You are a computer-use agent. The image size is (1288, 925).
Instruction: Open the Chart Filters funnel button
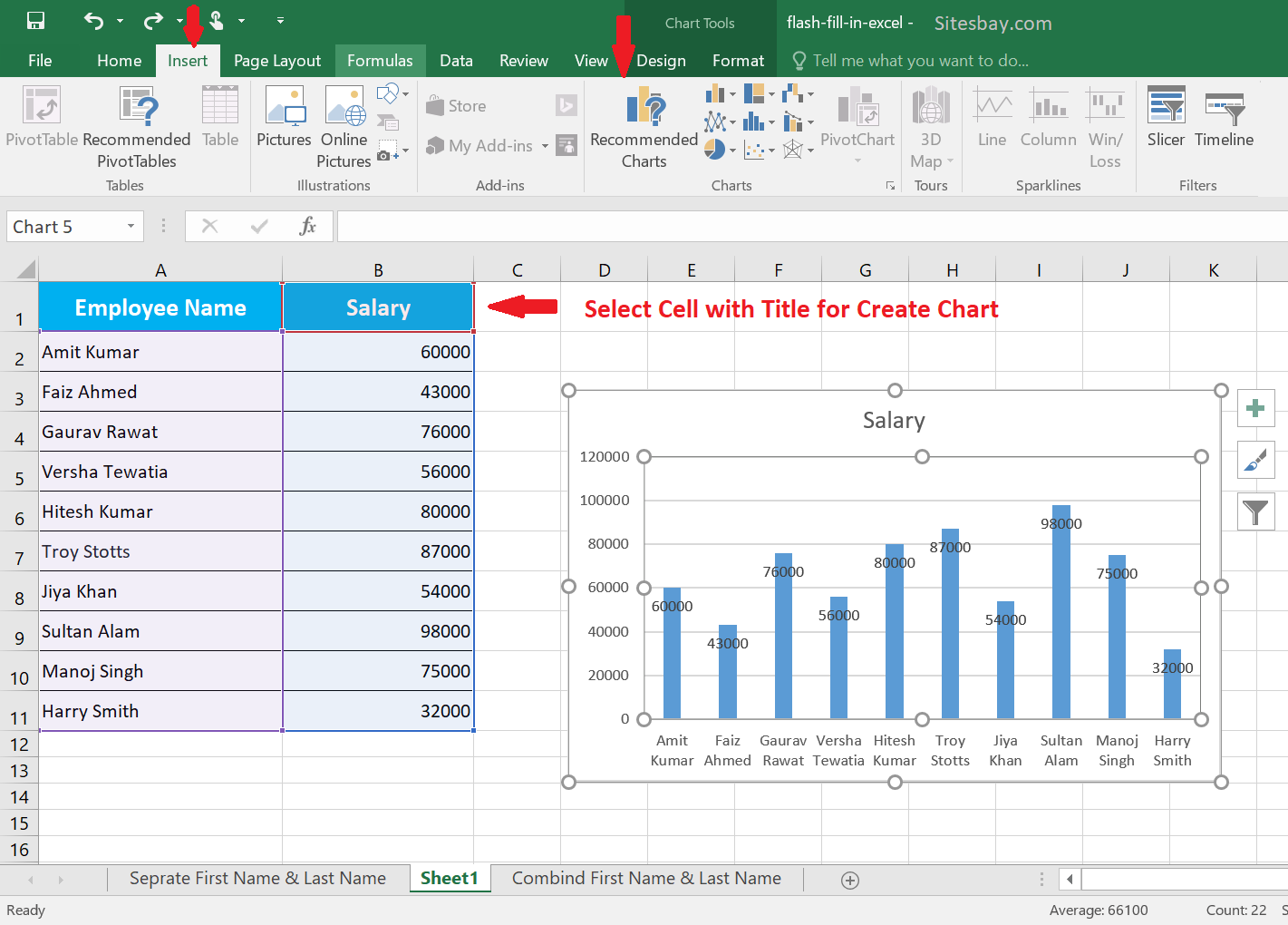pyautogui.click(x=1255, y=512)
